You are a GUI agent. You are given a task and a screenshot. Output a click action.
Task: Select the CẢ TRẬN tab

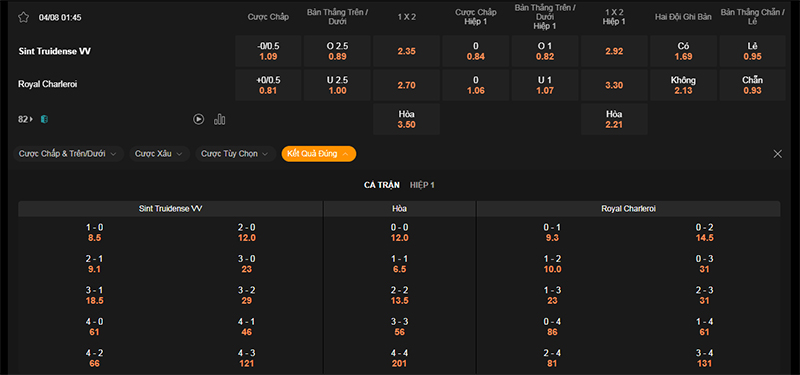(382, 185)
